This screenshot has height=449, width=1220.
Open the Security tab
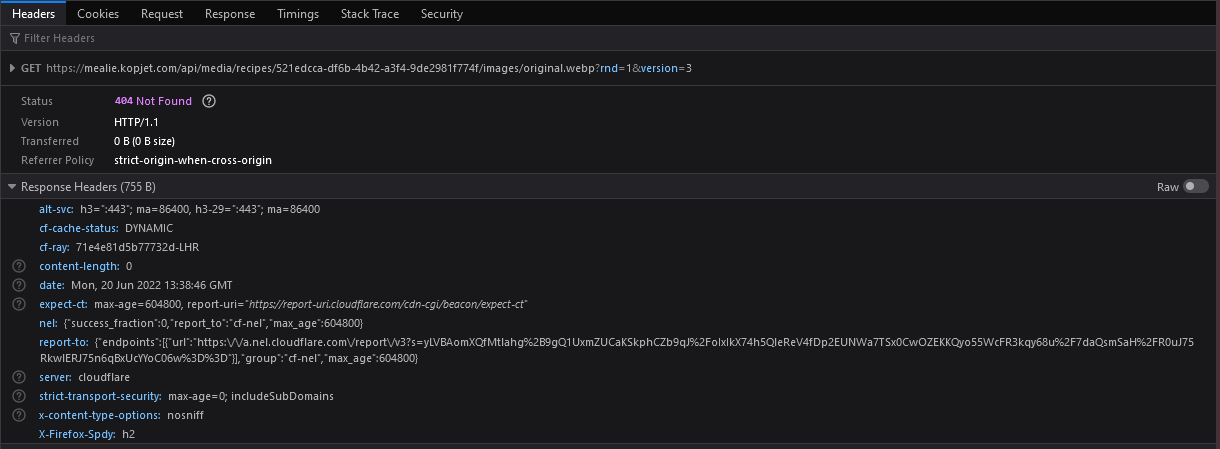point(441,14)
